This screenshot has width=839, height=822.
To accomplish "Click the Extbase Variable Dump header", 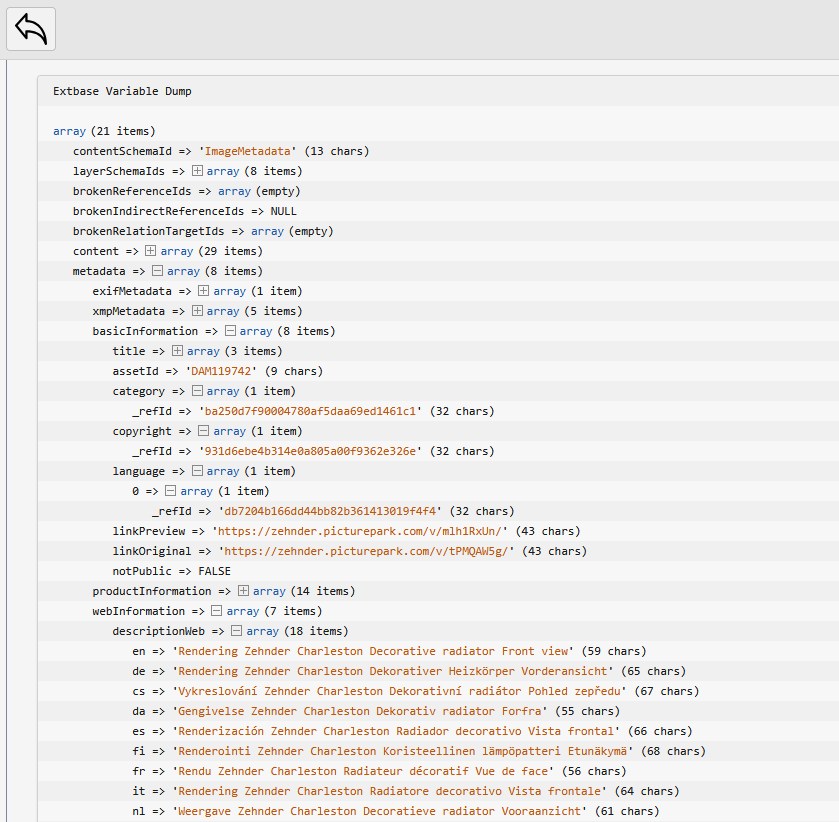I will tap(122, 91).
